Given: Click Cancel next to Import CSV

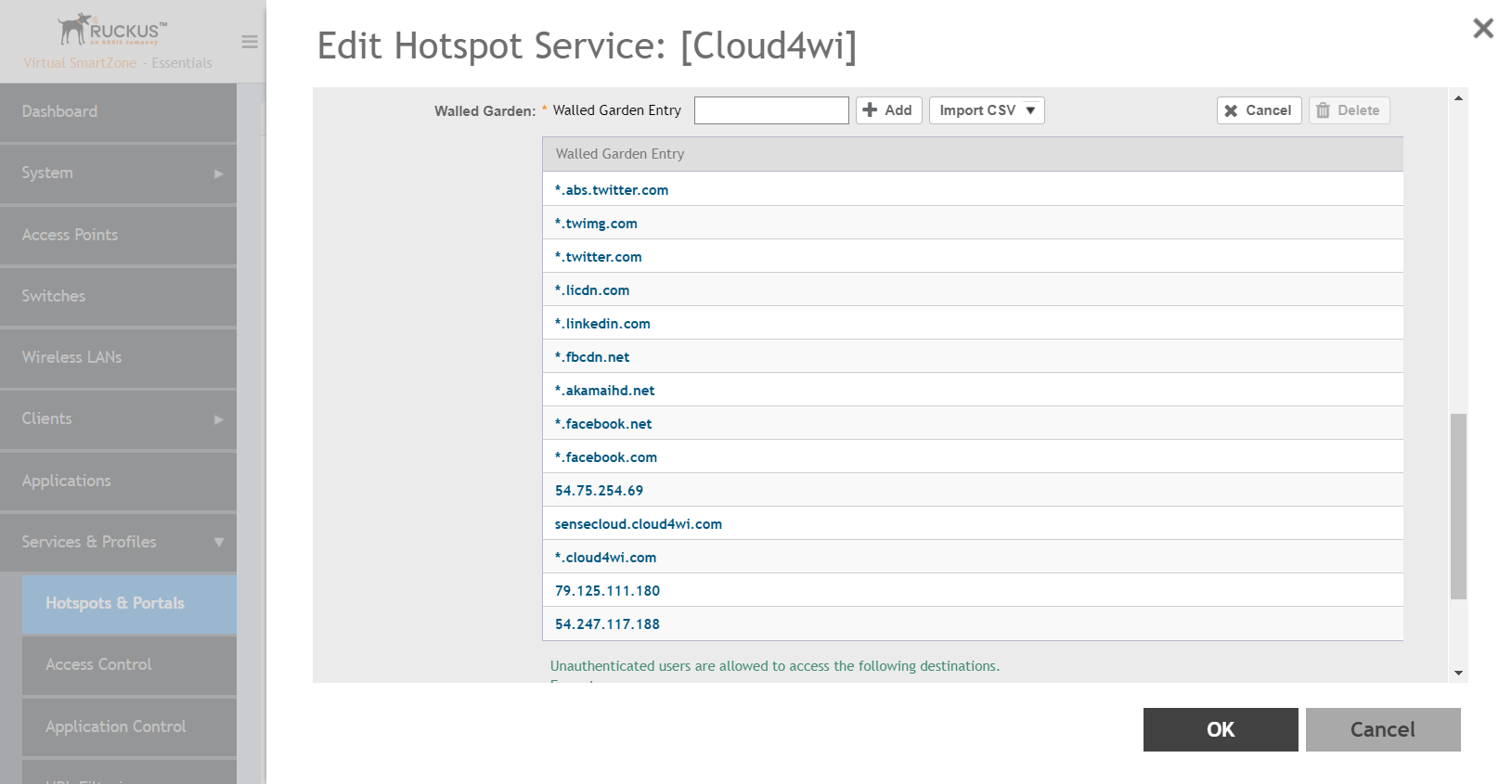Looking at the screenshot, I should [1259, 110].
